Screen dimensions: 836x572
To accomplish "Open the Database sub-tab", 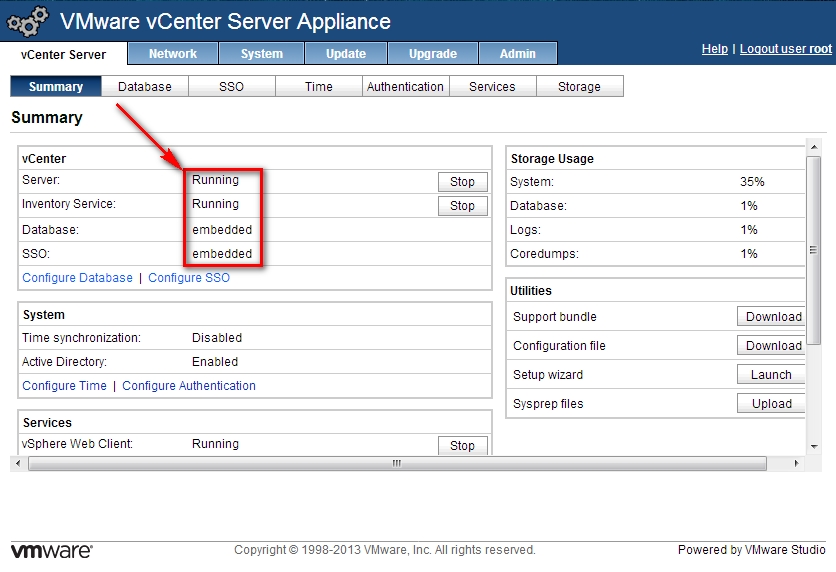I will 144,86.
